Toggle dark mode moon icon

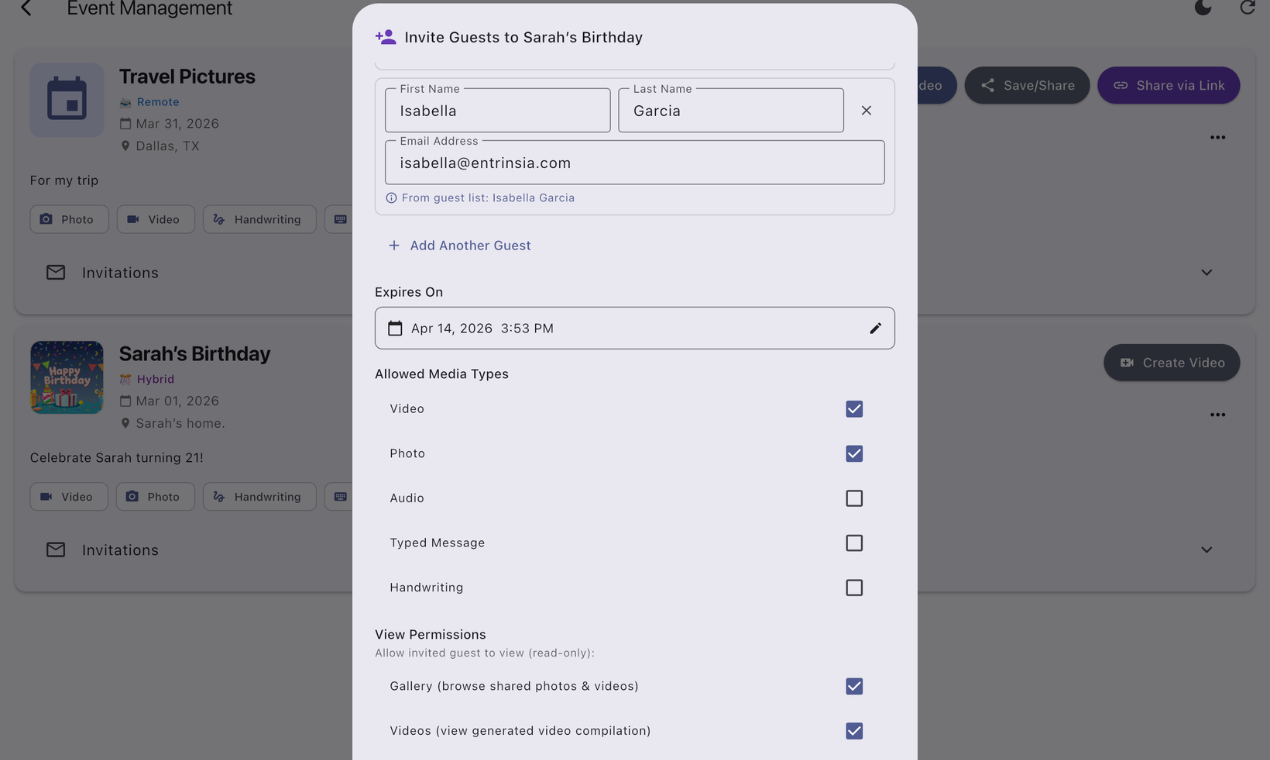pyautogui.click(x=1203, y=8)
